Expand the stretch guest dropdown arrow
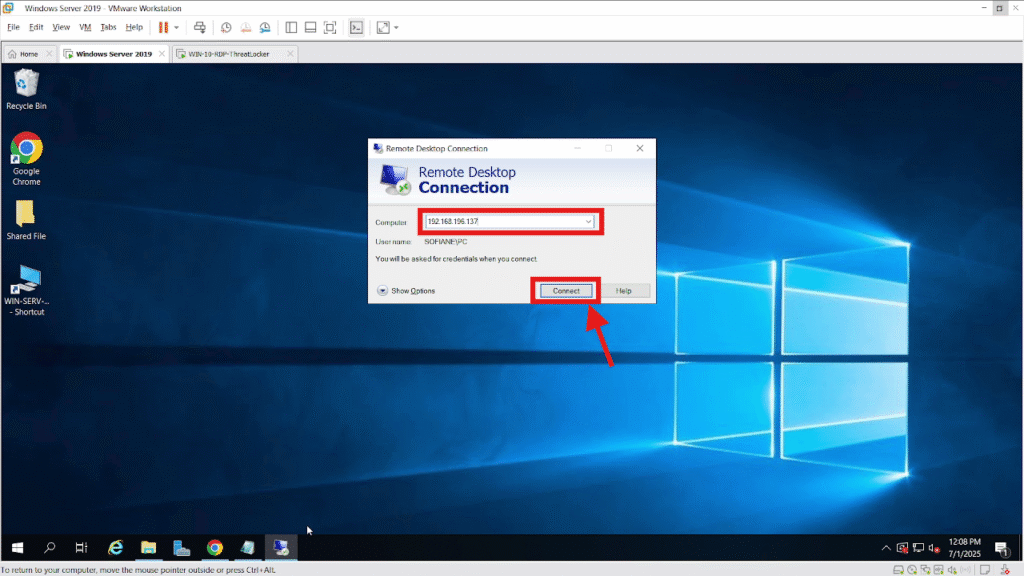 coord(396,27)
